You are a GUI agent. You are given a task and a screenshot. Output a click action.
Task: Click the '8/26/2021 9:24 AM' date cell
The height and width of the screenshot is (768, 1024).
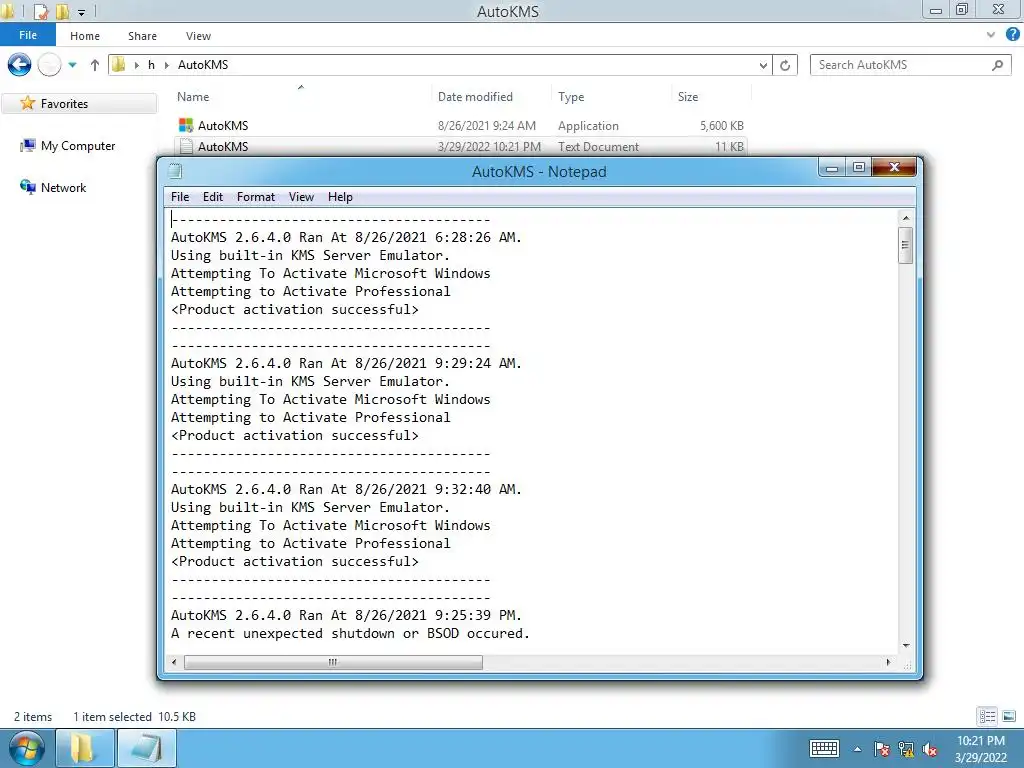tap(487, 125)
